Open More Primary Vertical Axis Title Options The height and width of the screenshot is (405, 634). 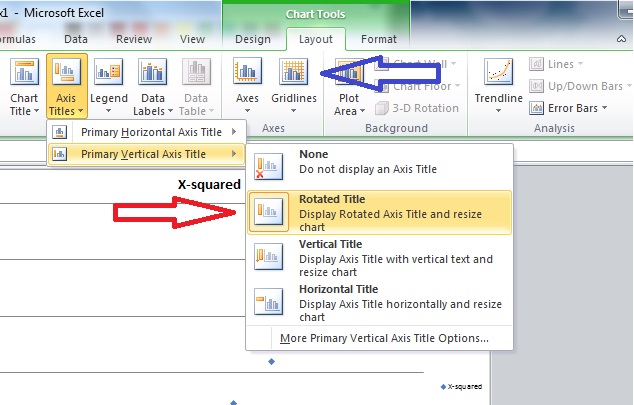tap(384, 338)
